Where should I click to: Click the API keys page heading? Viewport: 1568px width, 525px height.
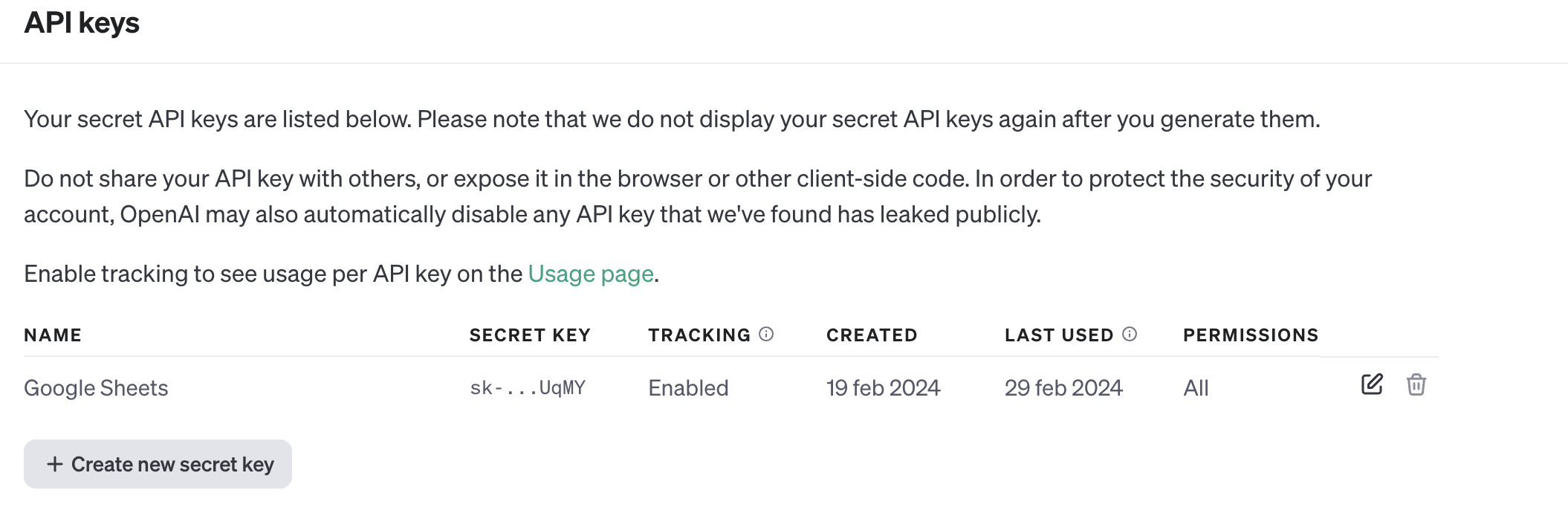82,23
